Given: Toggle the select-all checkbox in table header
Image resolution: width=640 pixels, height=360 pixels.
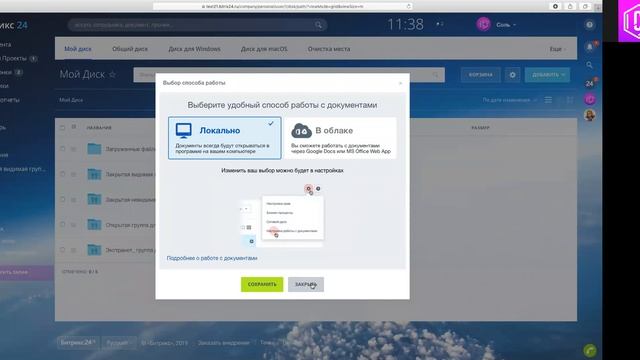Looking at the screenshot, I should (x=62, y=128).
